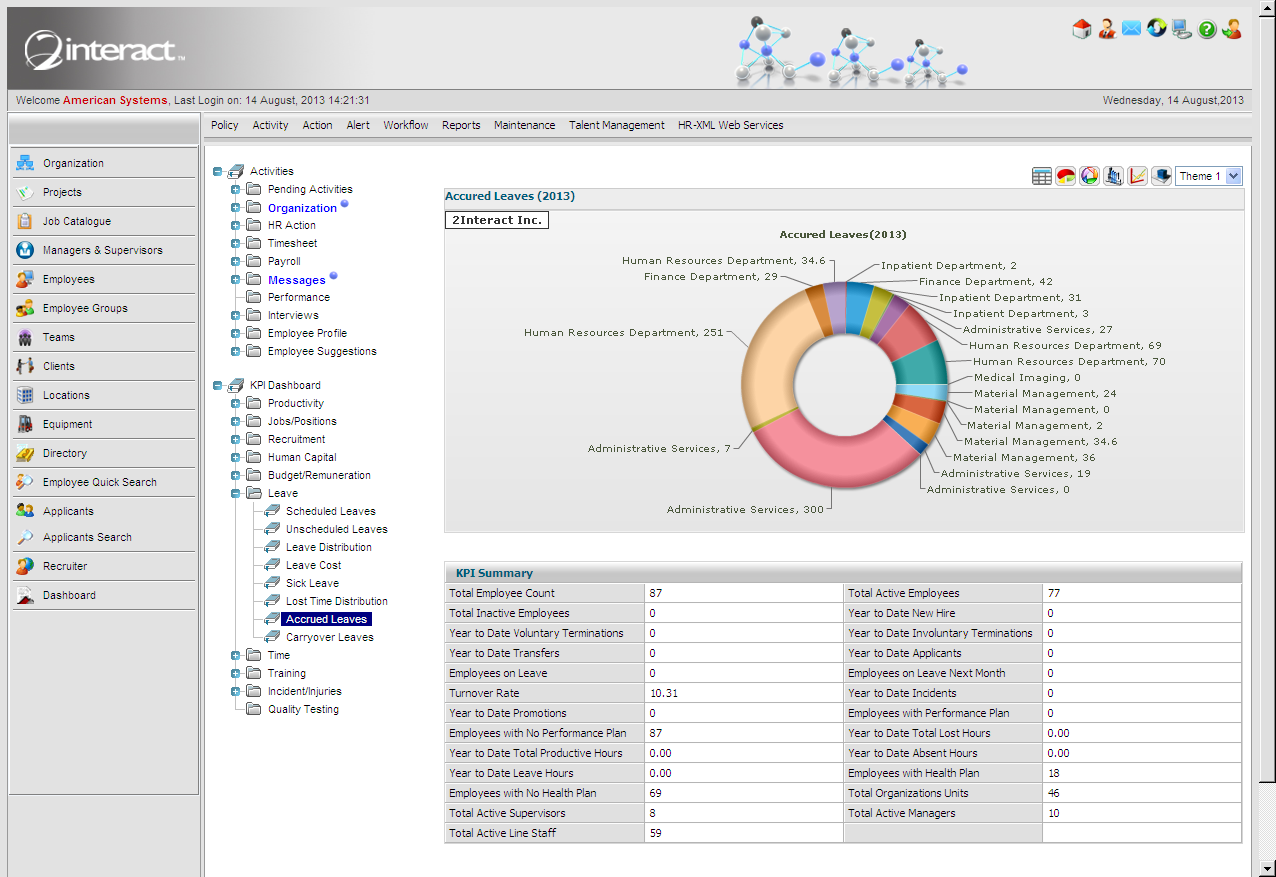Screen dimensions: 1276x877
Task: Open the mail envelope icon in header
Action: click(x=1132, y=29)
